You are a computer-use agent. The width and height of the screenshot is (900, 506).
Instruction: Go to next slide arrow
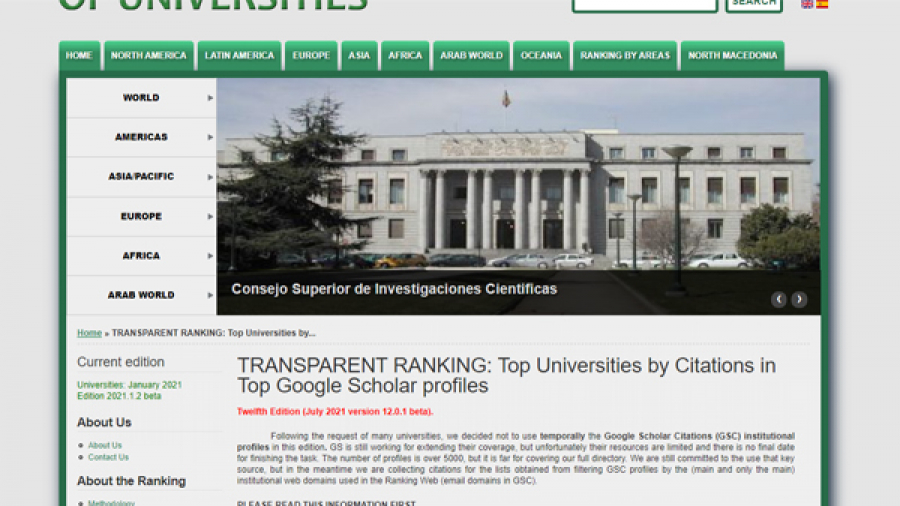coord(799,299)
